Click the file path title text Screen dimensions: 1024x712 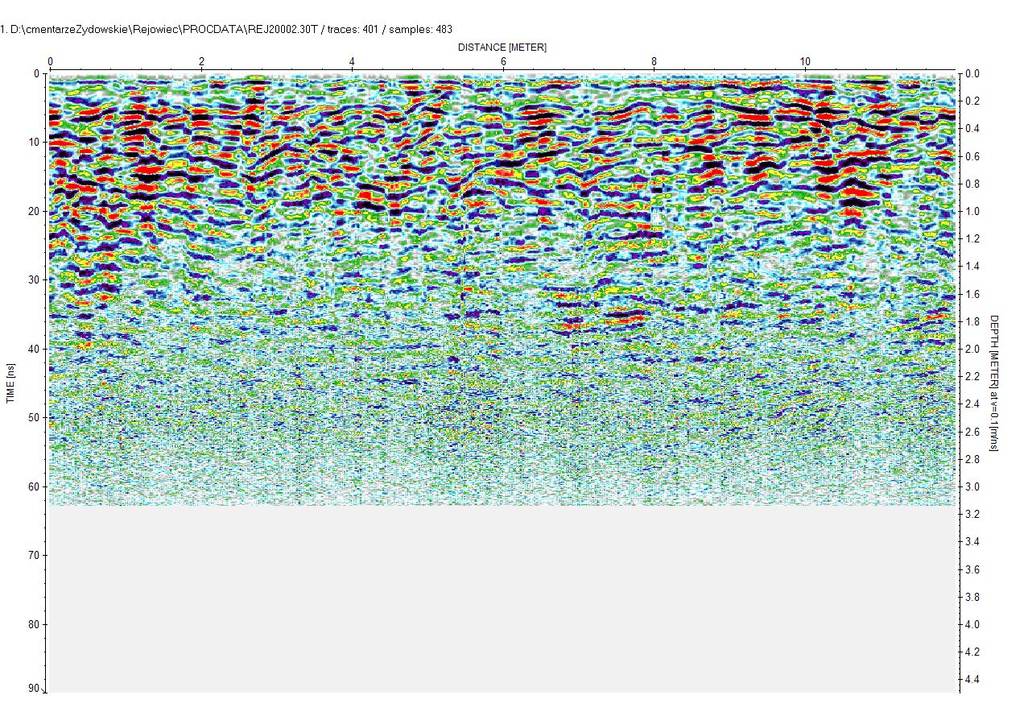(227, 29)
